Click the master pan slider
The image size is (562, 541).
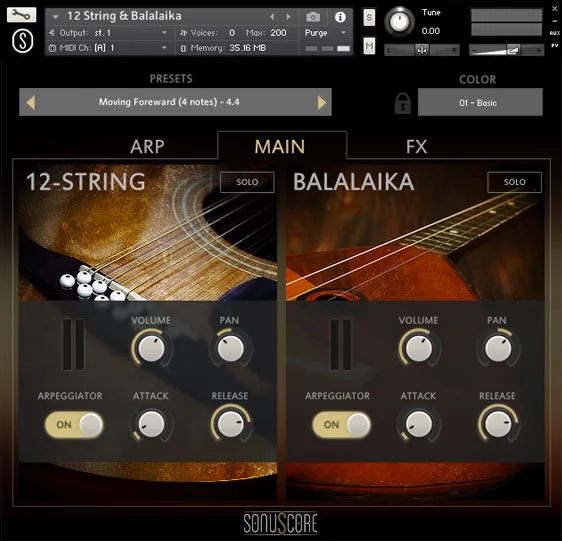tap(422, 50)
